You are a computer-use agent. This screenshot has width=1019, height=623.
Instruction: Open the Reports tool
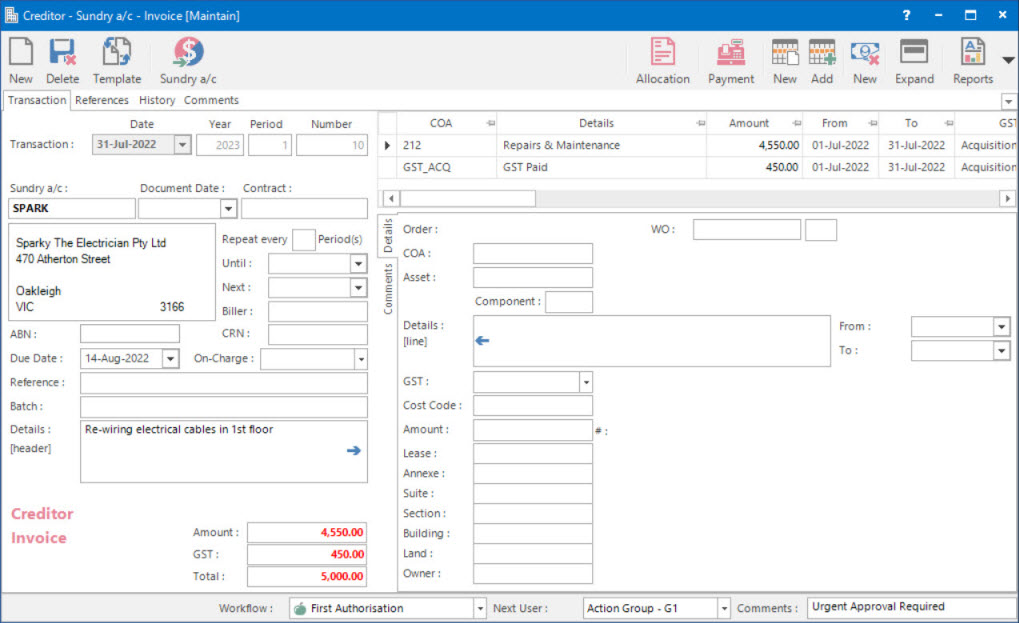click(971, 55)
